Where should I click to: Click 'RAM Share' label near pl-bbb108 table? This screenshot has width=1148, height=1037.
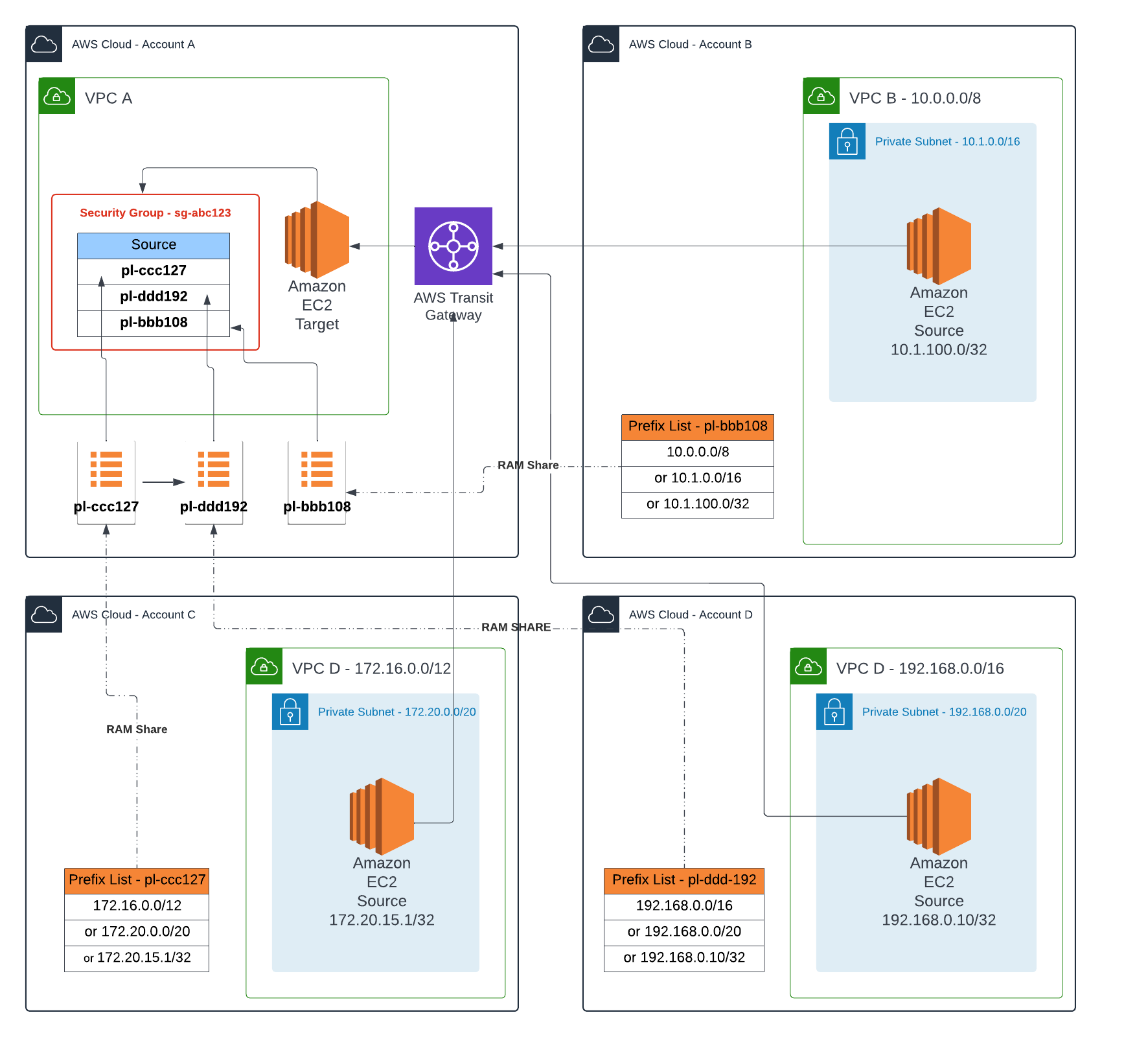tap(528, 465)
